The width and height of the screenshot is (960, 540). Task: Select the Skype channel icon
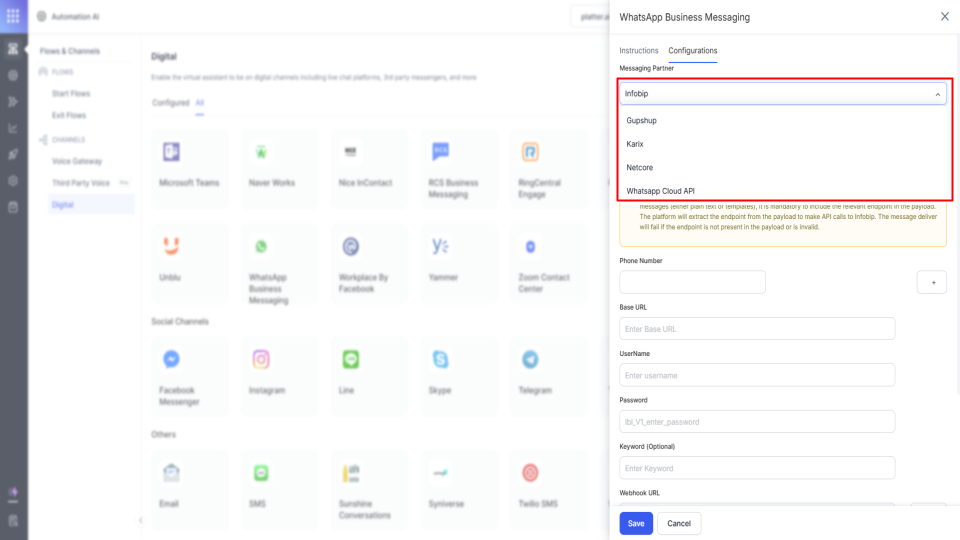[x=440, y=359]
